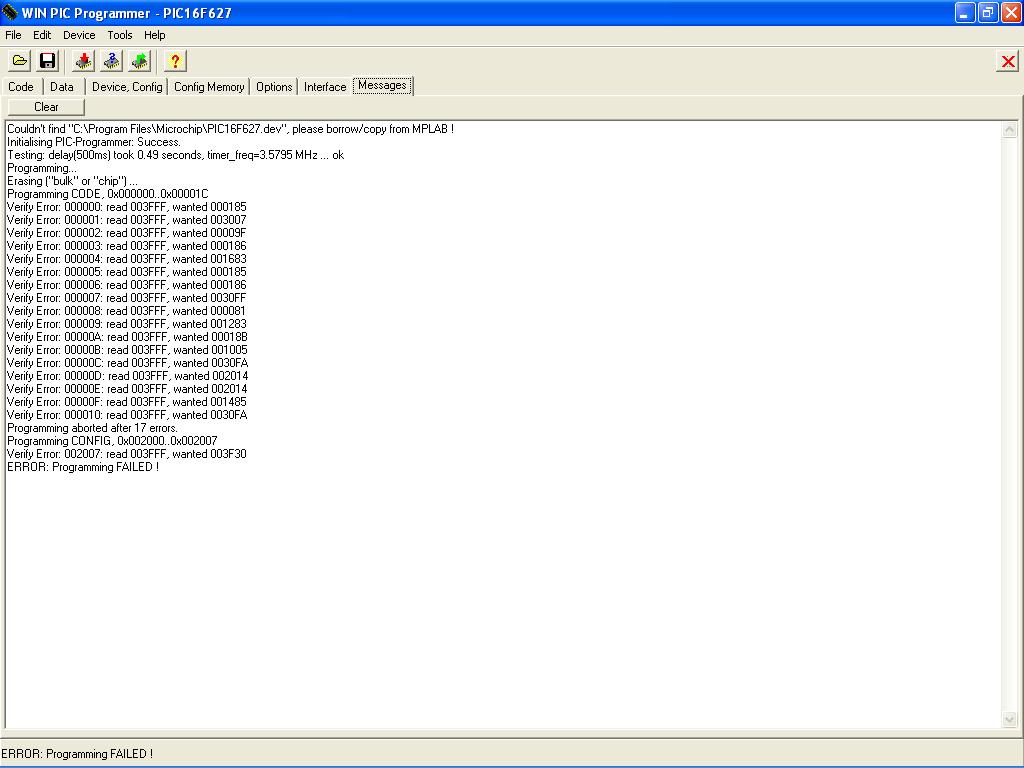The height and width of the screenshot is (768, 1024).
Task: Click Verify Error 00000F wanted 001485 line
Action: [127, 402]
